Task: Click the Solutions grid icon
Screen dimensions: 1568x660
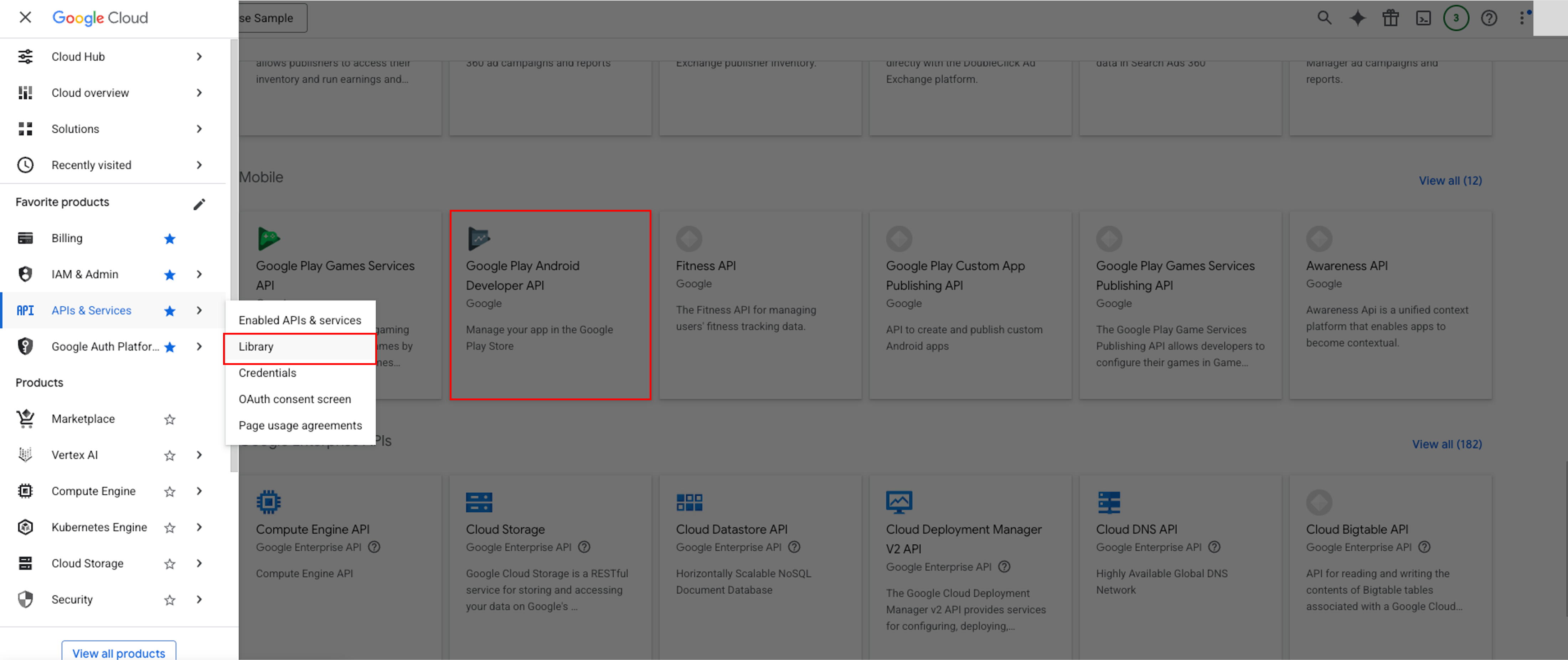Action: (25, 128)
